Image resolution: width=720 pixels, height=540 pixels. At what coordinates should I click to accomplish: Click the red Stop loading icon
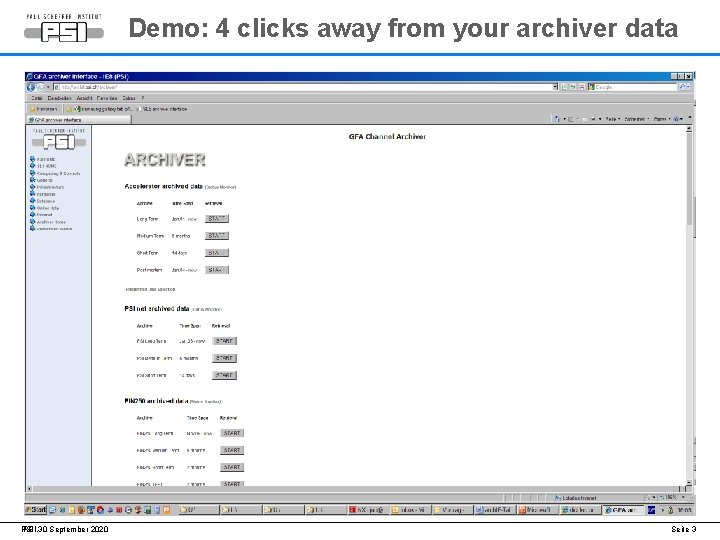[x=581, y=87]
